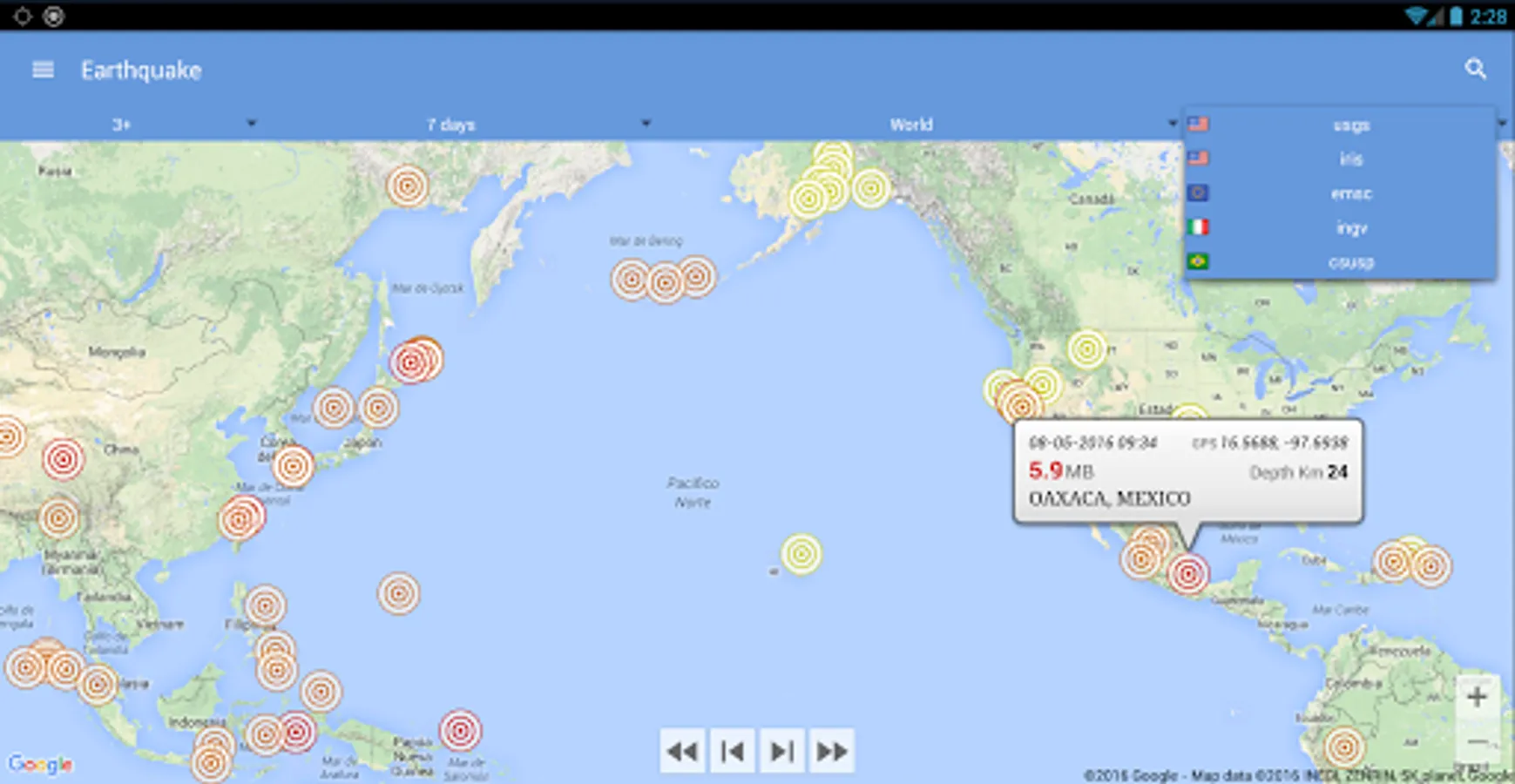This screenshot has height=784, width=1515.
Task: Tap the Earthquake app title
Action: click(141, 71)
